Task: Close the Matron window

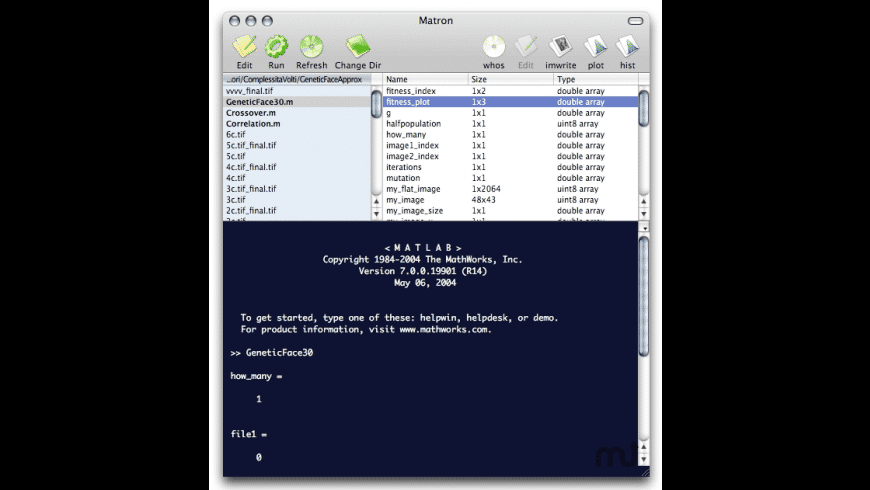Action: pos(235,21)
